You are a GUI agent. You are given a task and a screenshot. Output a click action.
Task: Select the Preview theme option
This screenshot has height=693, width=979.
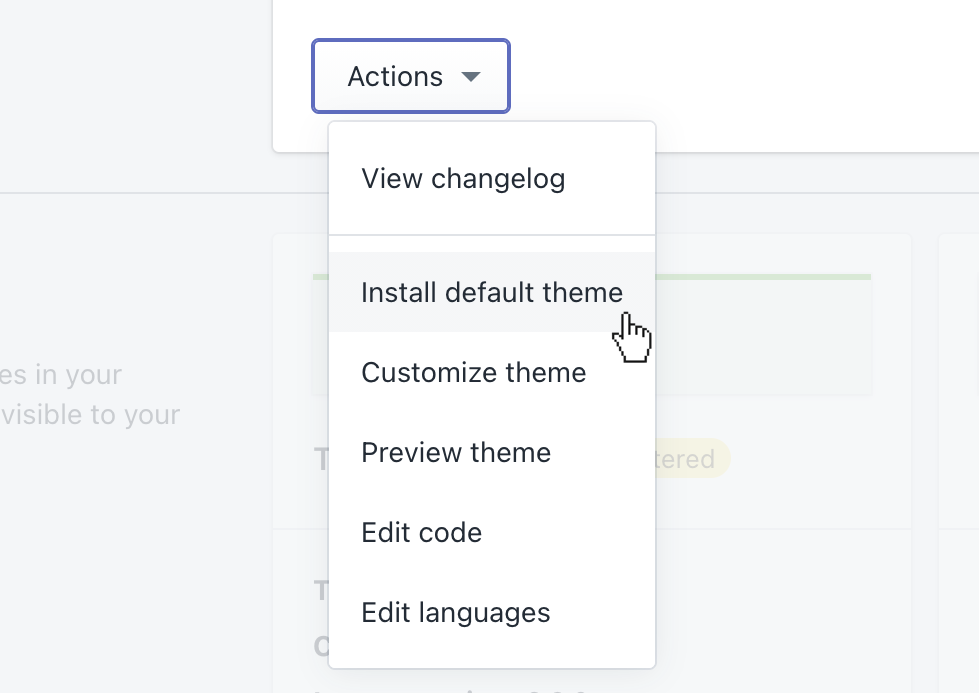pos(456,452)
